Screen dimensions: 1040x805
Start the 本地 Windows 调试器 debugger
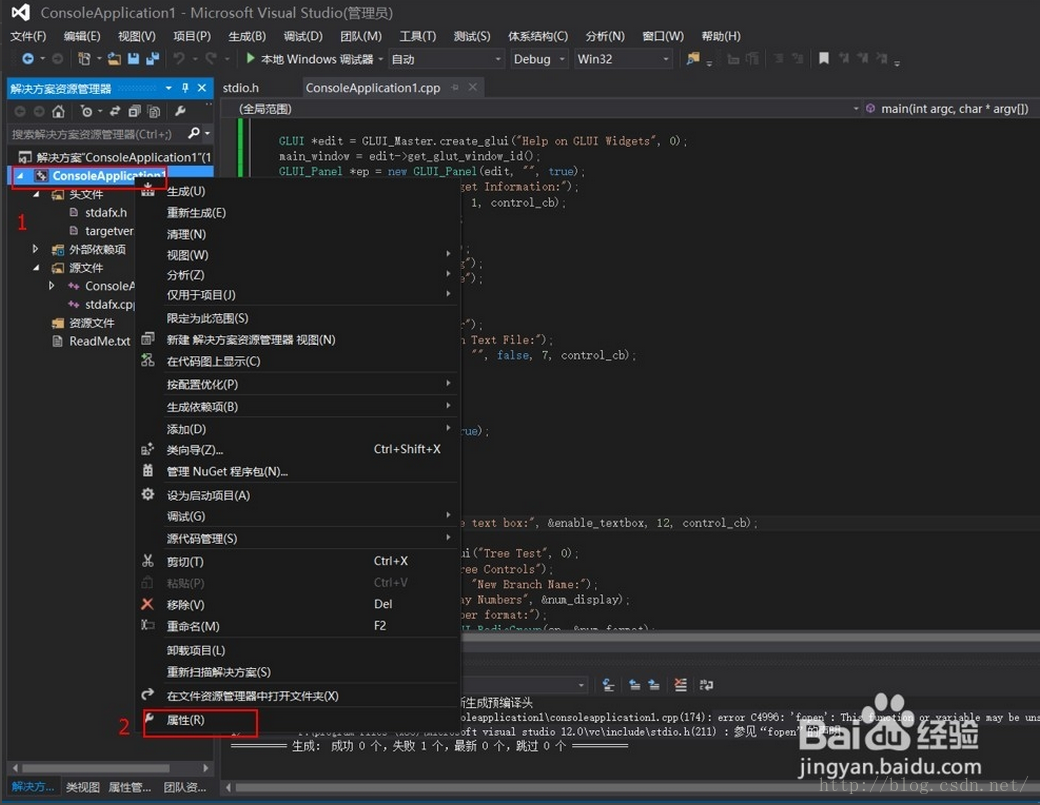310,59
